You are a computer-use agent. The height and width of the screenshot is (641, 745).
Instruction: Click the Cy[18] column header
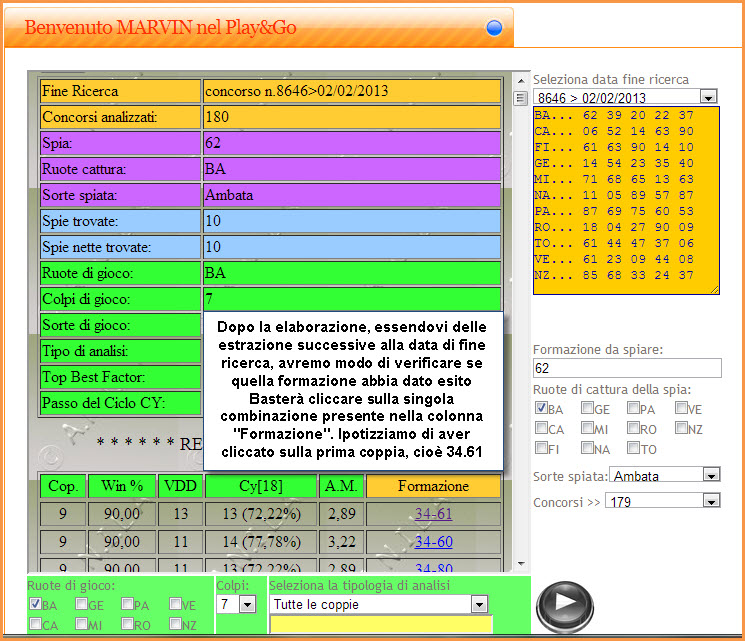pos(261,486)
